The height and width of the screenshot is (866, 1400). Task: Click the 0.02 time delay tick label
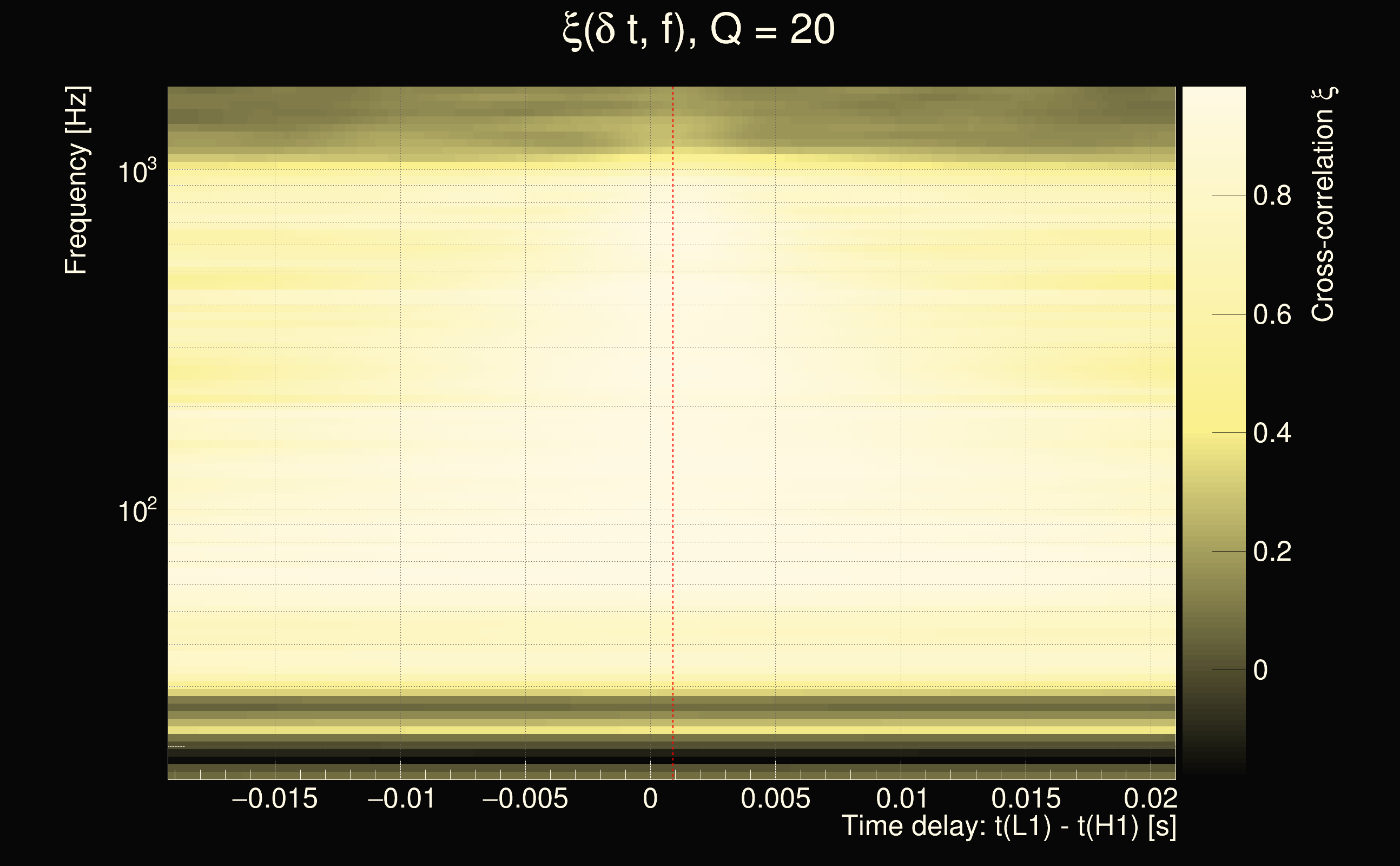[1151, 799]
